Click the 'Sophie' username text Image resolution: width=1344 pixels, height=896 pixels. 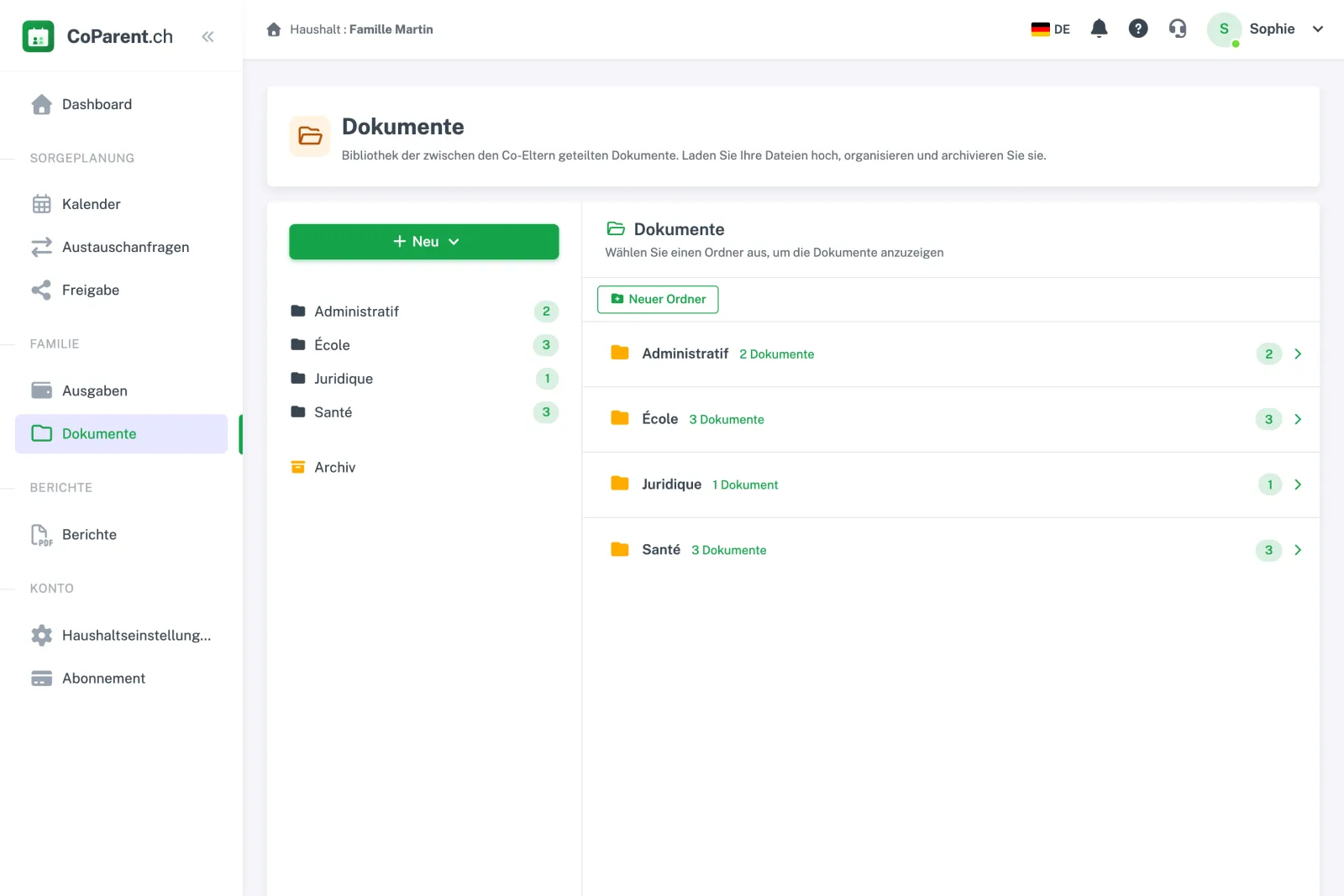(1272, 29)
